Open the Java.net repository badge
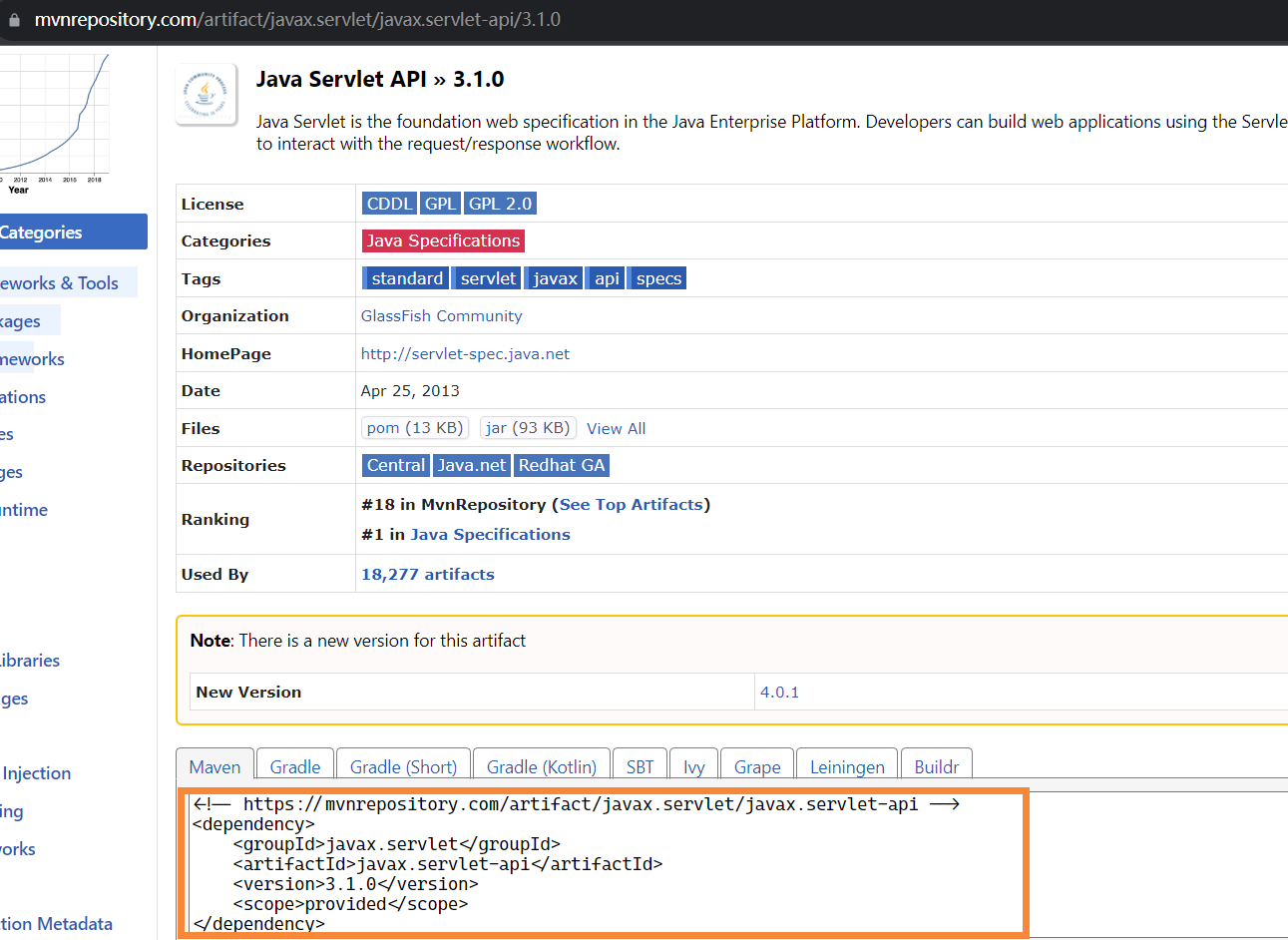The width and height of the screenshot is (1288, 940). click(x=472, y=465)
